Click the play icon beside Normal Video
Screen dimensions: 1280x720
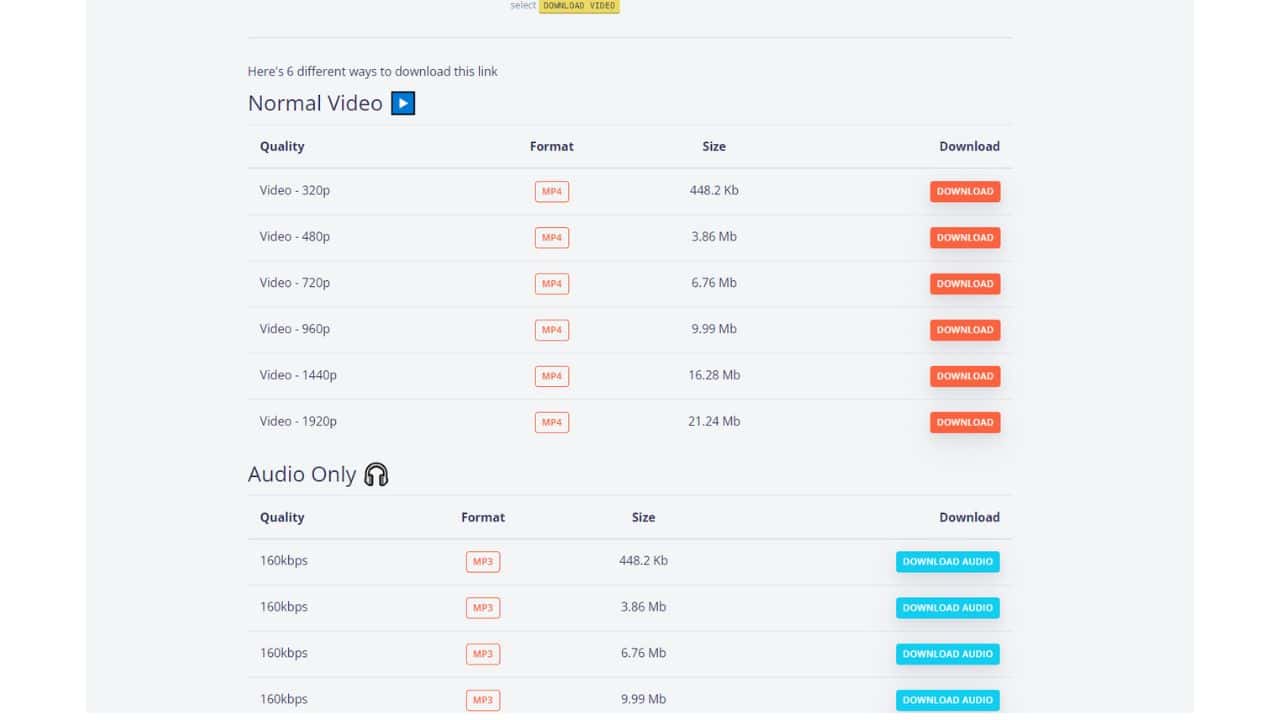[x=403, y=103]
